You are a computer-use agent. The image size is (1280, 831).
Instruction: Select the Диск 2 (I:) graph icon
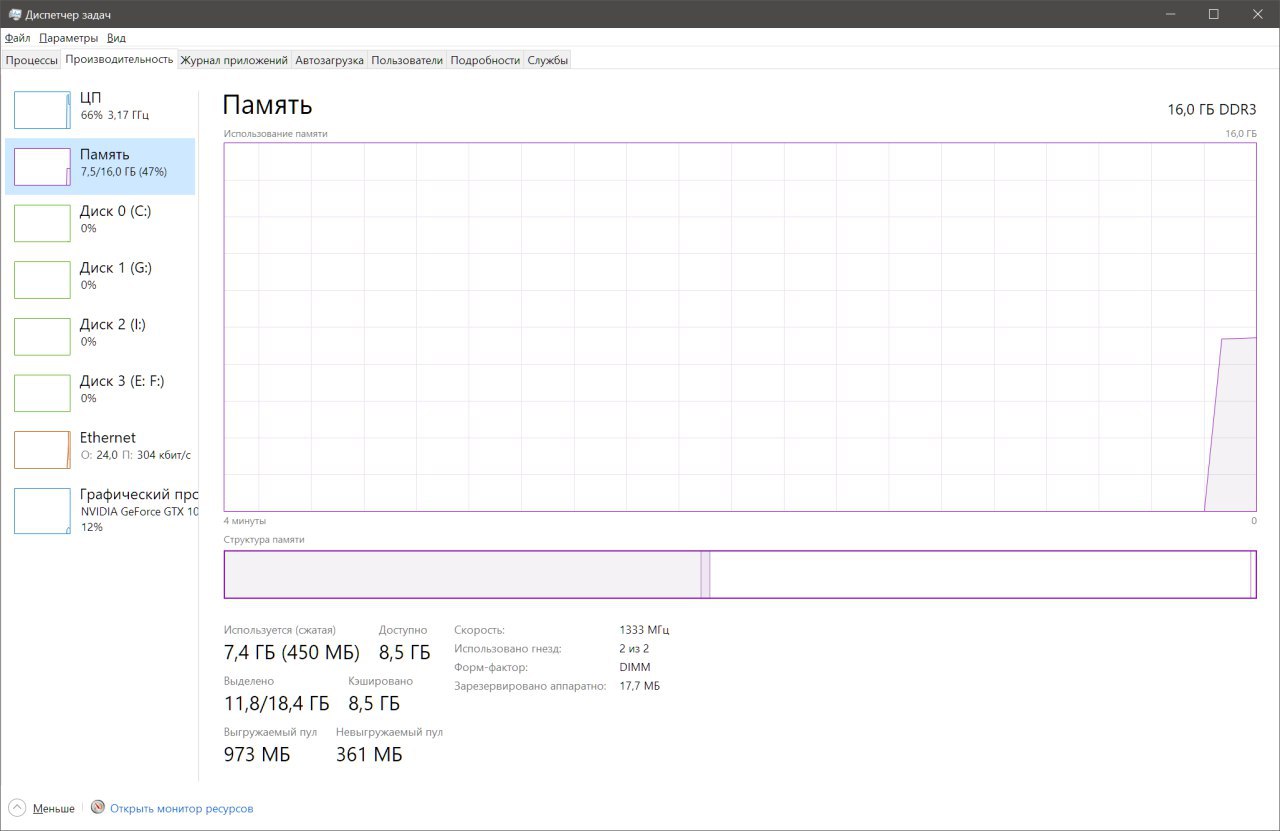(x=42, y=337)
